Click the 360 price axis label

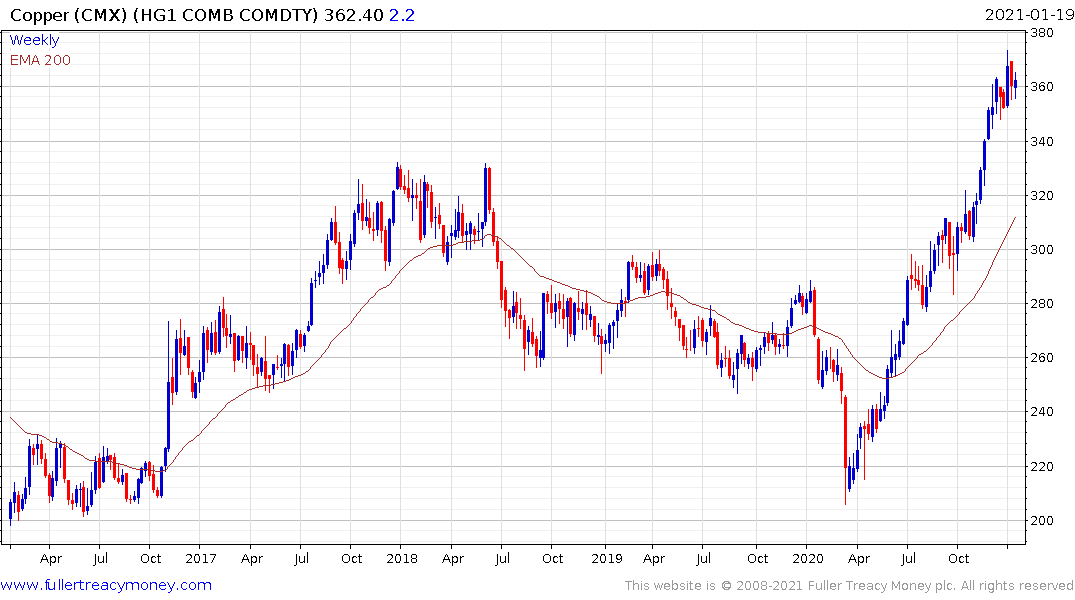point(1042,87)
